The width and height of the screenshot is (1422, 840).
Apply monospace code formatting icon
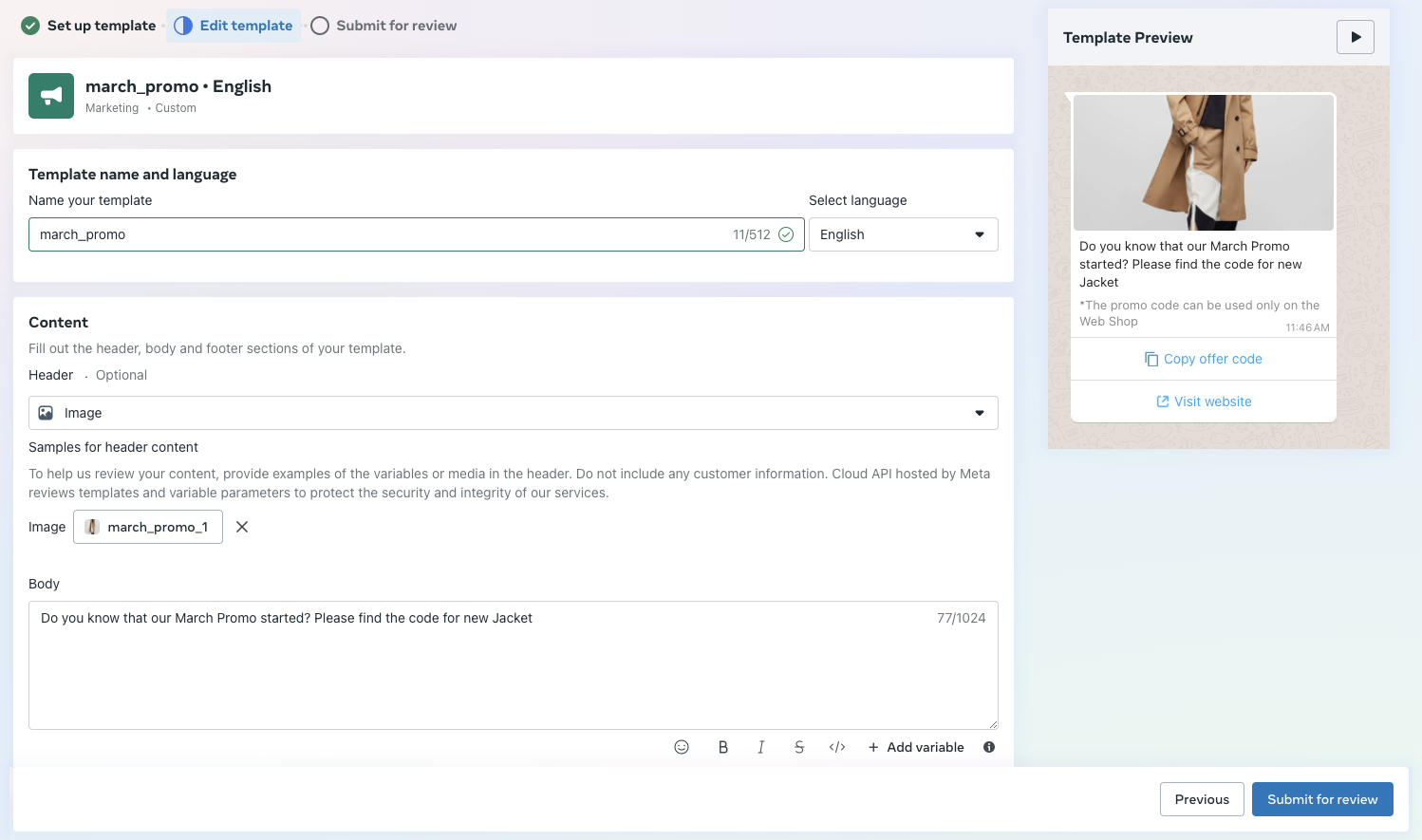837,747
